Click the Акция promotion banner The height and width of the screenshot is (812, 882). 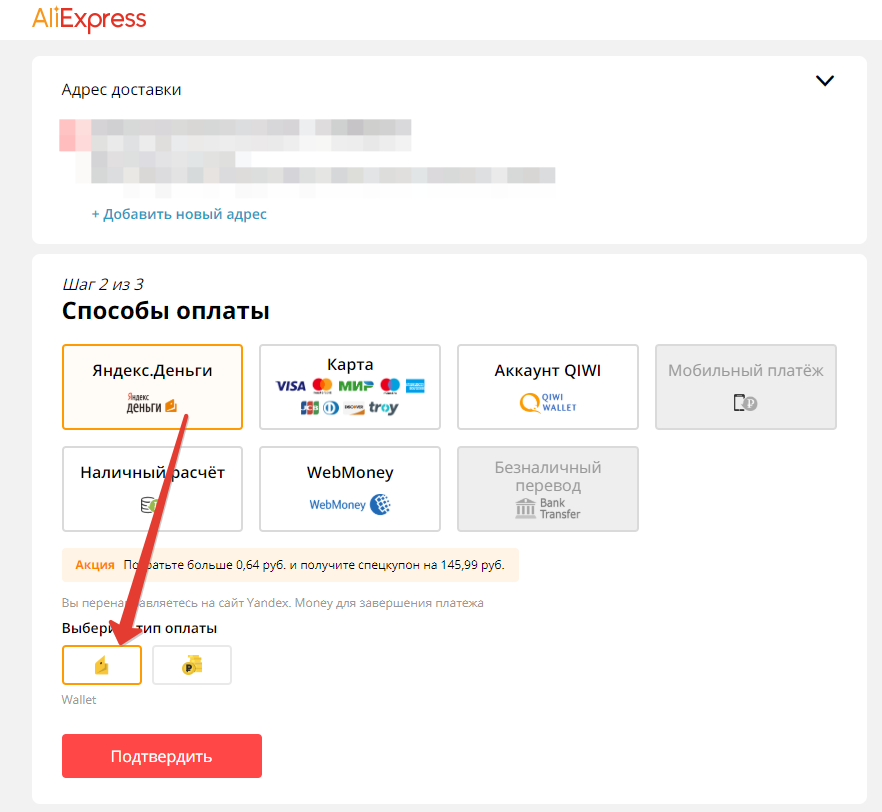(x=290, y=565)
